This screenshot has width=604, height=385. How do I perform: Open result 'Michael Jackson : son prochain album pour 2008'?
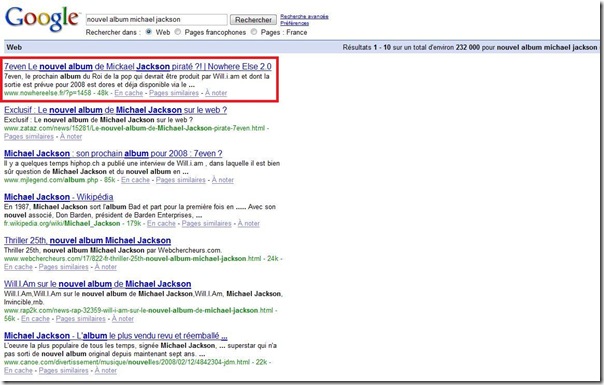click(113, 153)
